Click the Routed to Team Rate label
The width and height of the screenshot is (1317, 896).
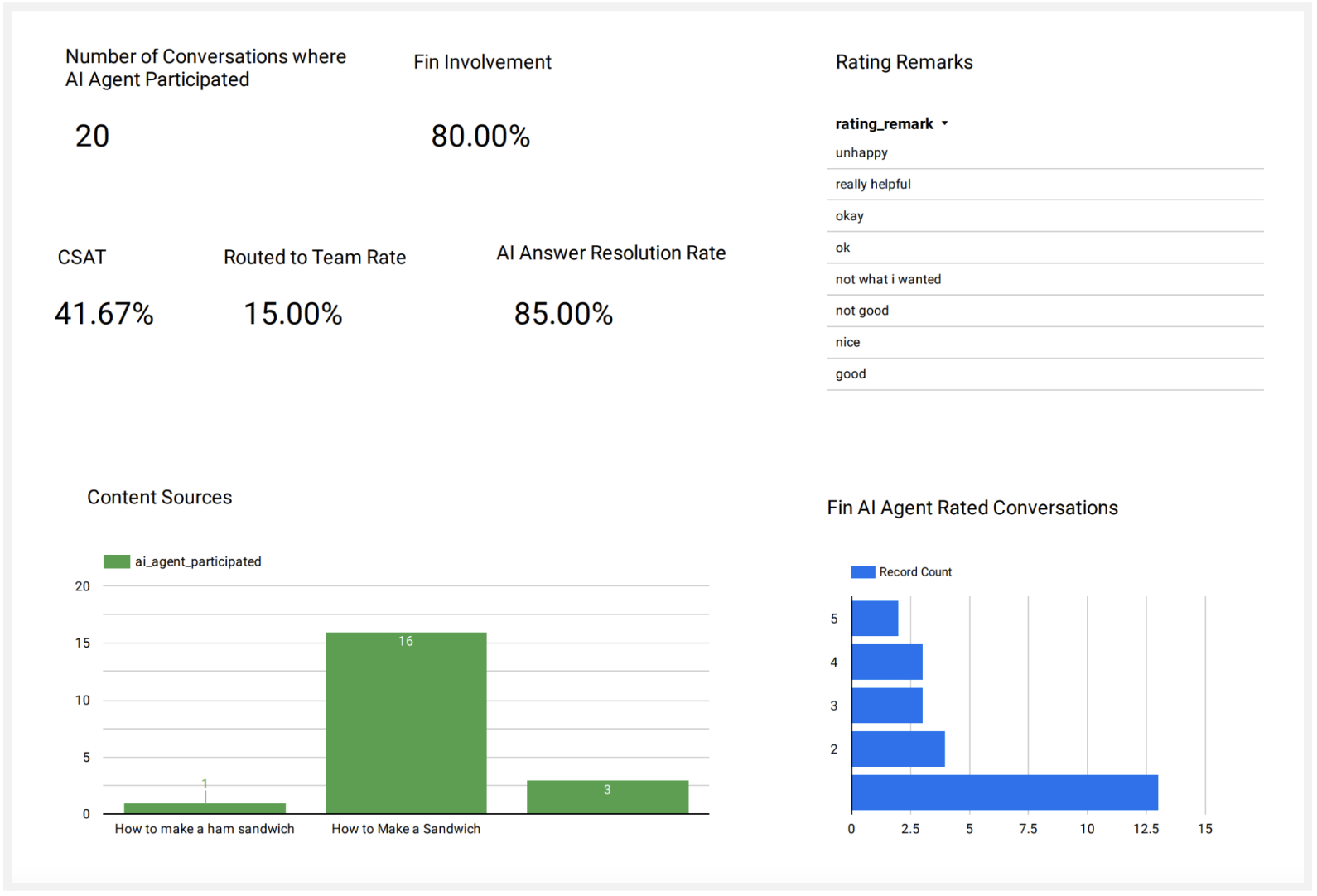click(x=315, y=258)
